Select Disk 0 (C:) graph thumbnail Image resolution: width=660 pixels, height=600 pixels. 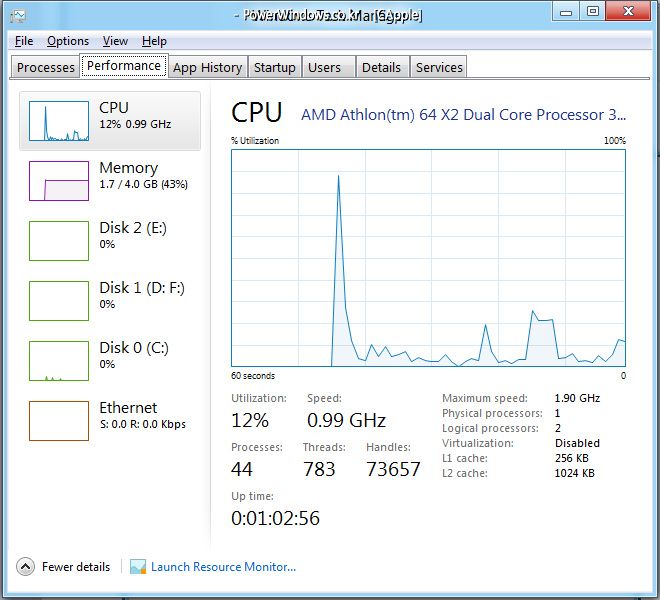pos(59,361)
